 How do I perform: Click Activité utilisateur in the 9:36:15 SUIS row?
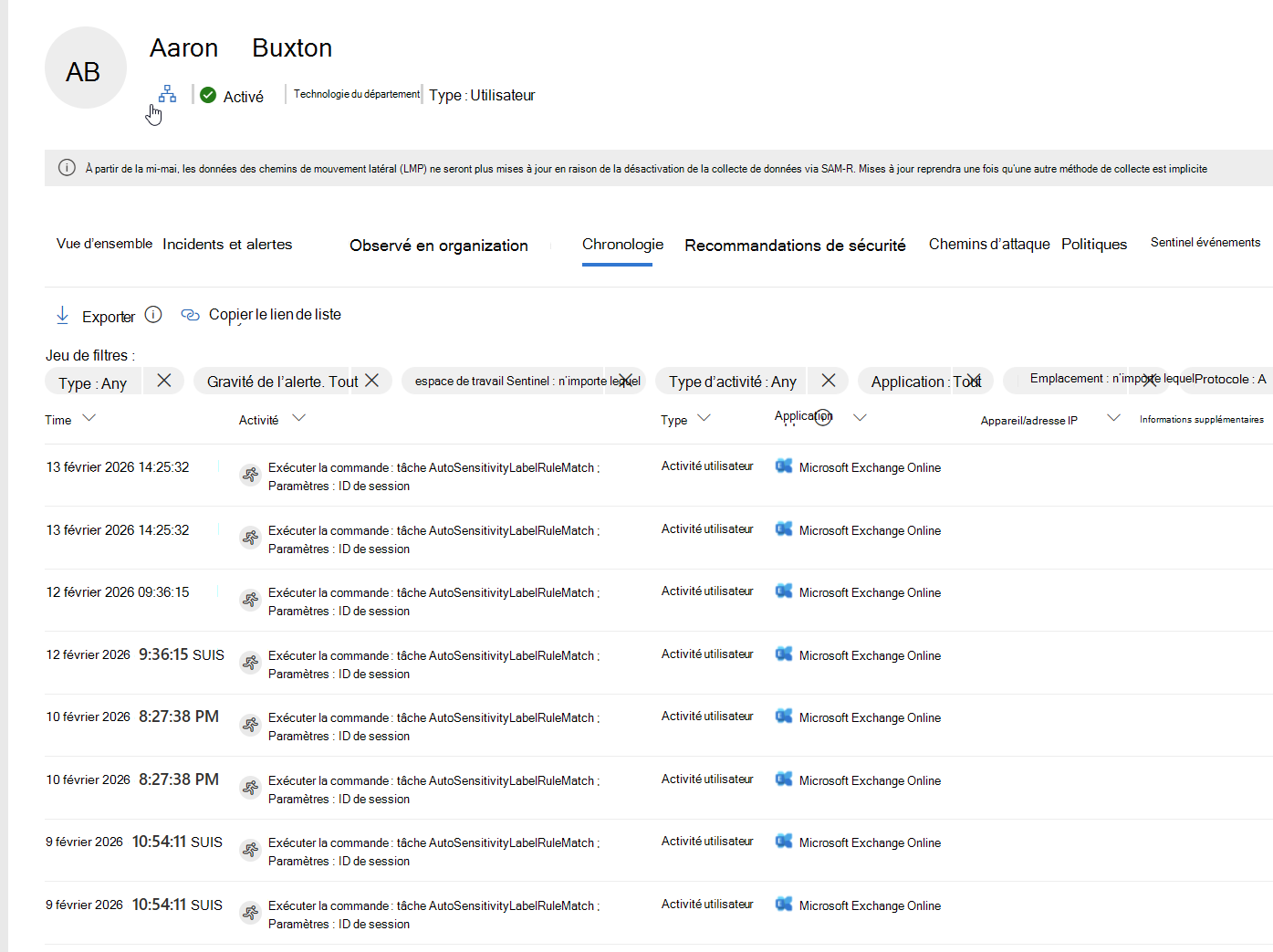click(x=707, y=654)
